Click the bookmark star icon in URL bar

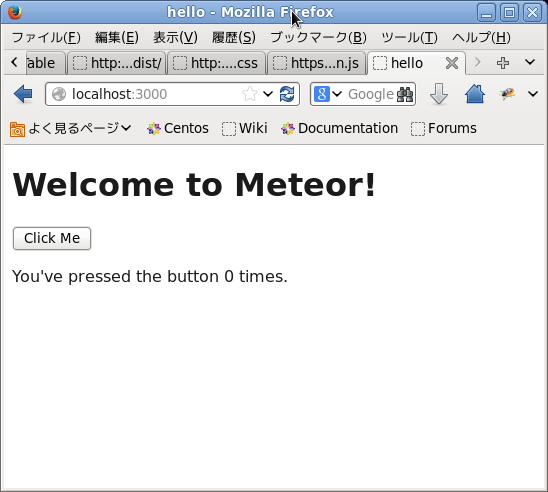tap(250, 94)
